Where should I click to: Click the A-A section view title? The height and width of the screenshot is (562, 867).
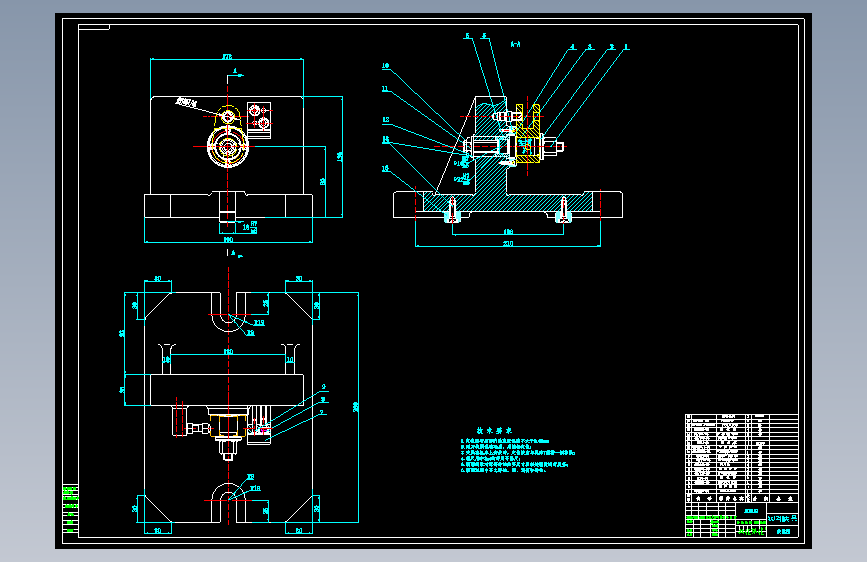[515, 44]
